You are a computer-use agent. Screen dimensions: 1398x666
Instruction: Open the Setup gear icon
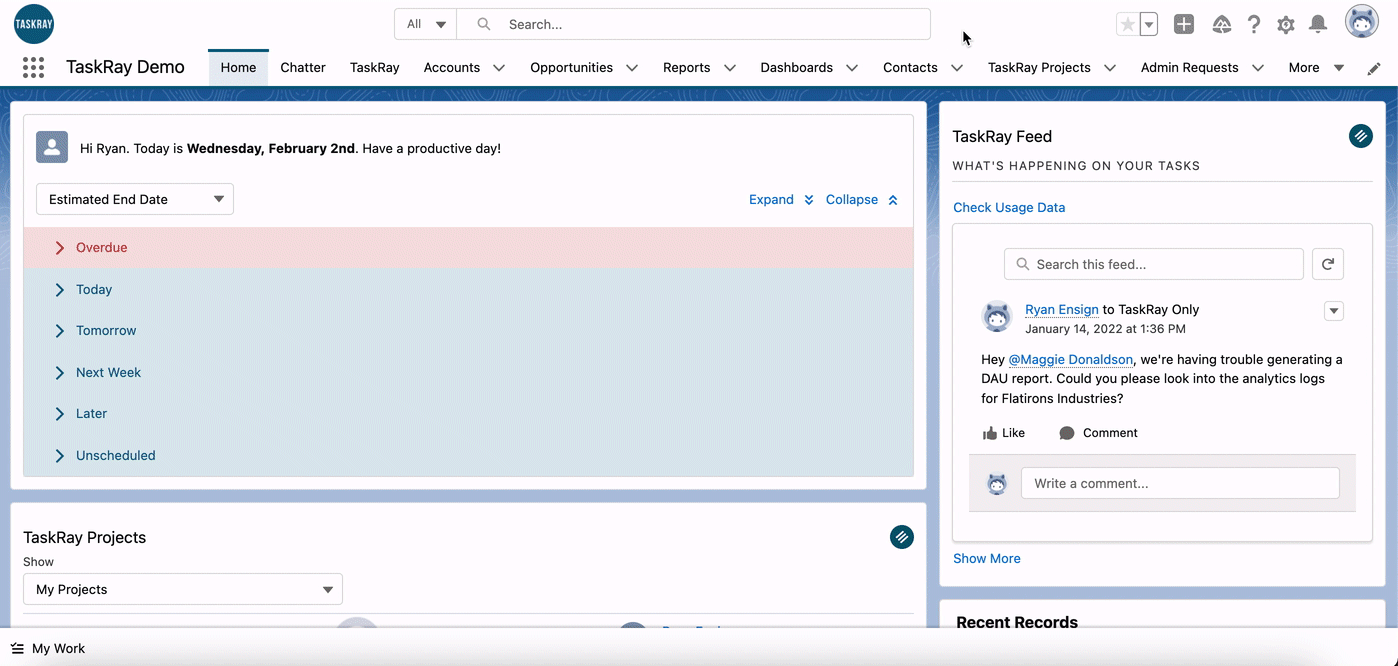(x=1286, y=25)
